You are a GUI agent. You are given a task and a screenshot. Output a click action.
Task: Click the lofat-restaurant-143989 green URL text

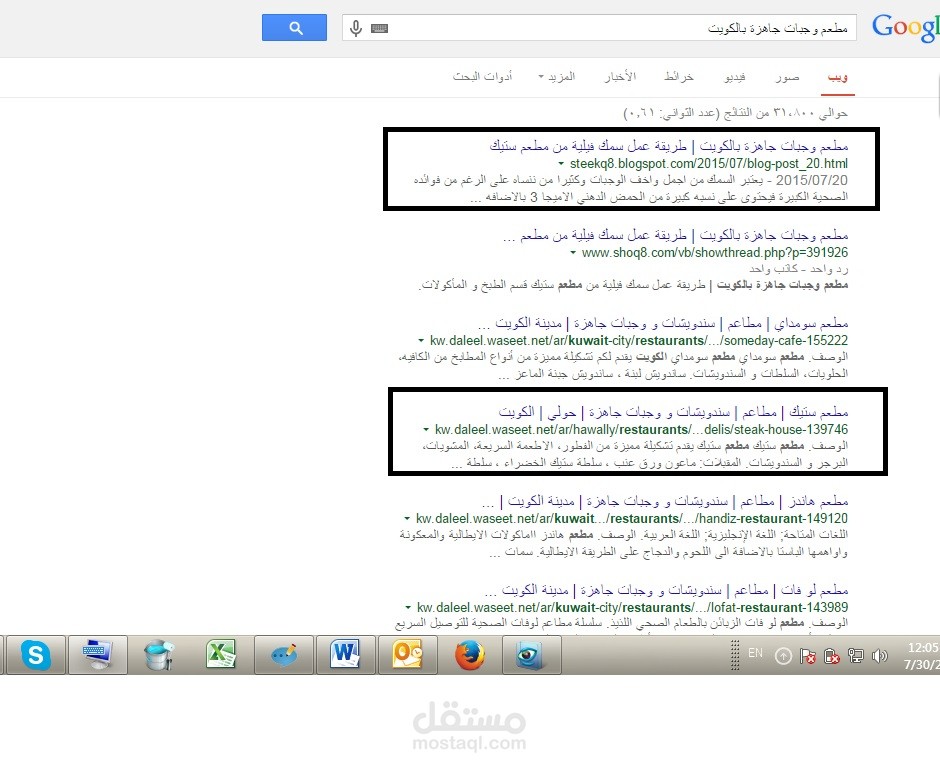632,607
